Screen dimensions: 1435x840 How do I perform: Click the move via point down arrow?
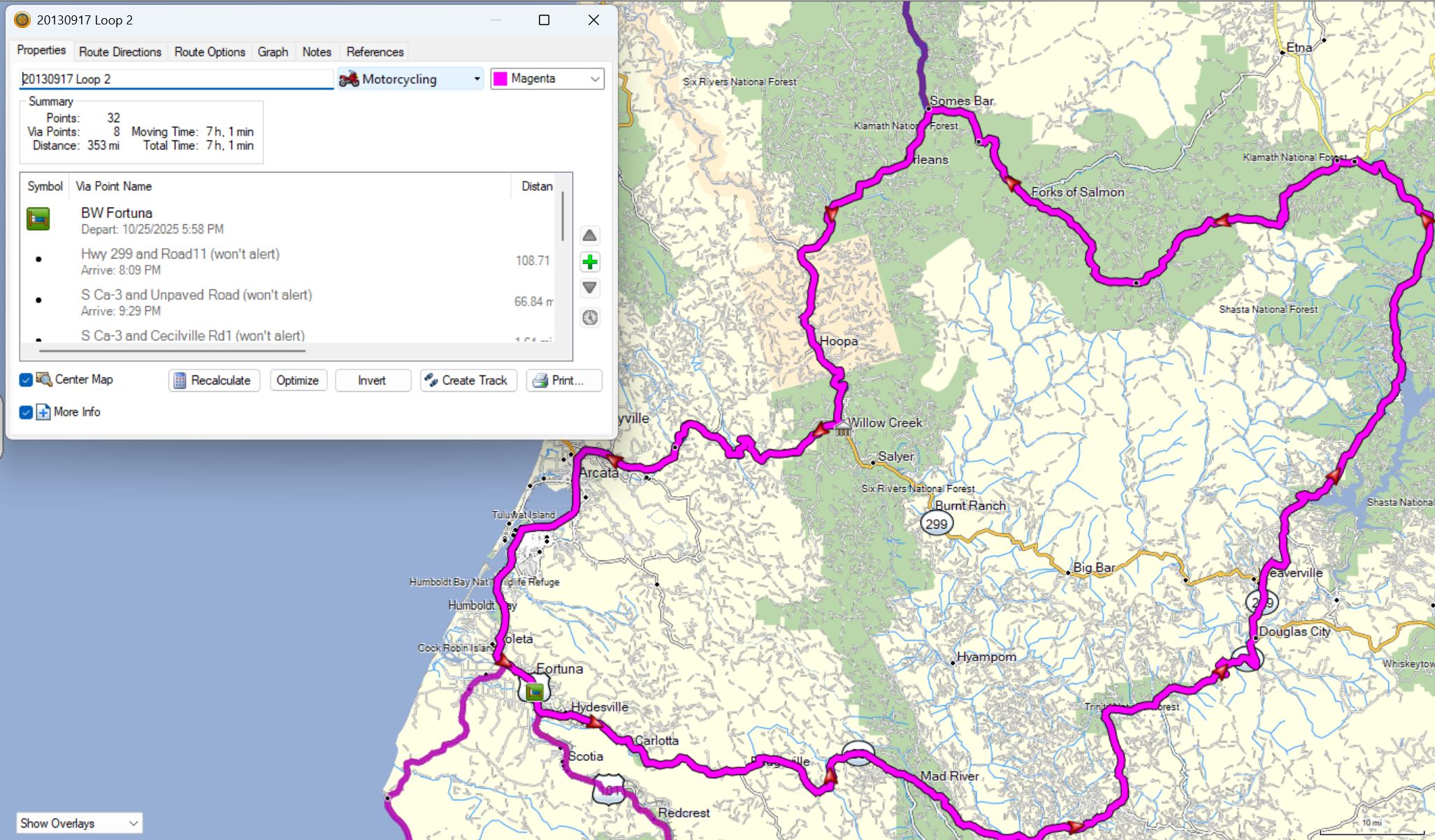[x=590, y=288]
